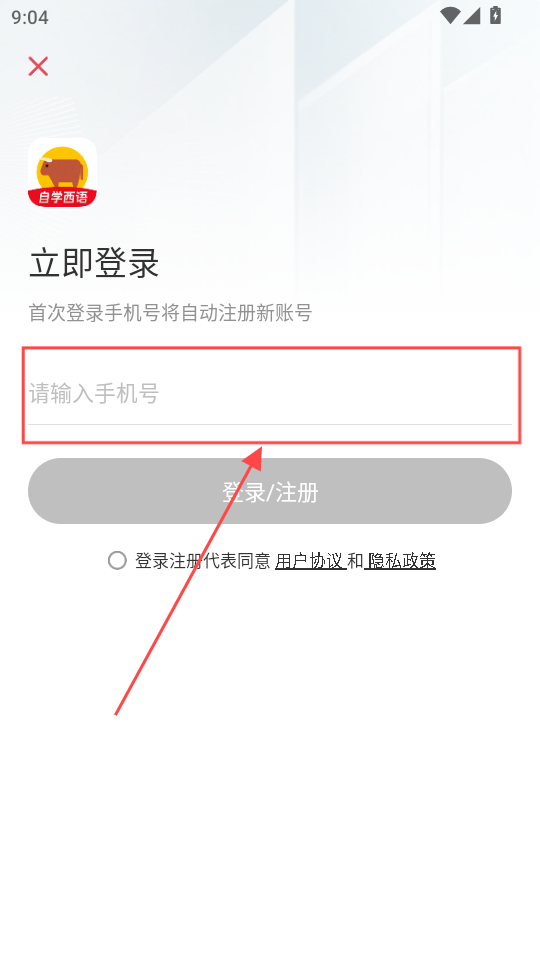Open the 隐私政策 link
This screenshot has width=540, height=960.
pyautogui.click(x=400, y=561)
